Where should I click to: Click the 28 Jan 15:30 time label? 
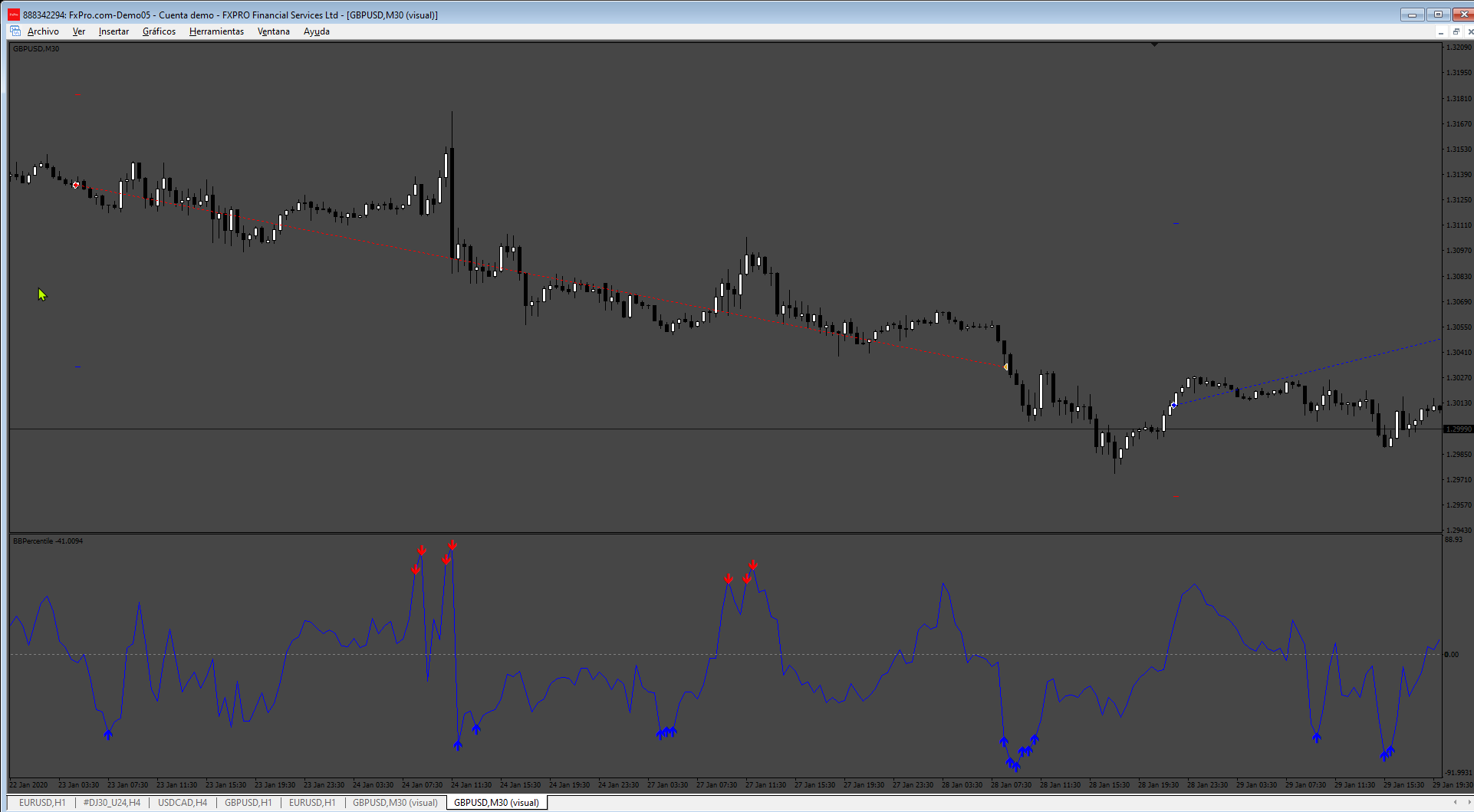click(1110, 785)
